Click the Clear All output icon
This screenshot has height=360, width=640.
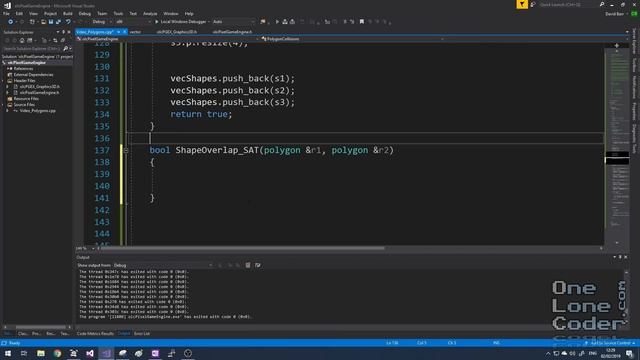coord(248,265)
